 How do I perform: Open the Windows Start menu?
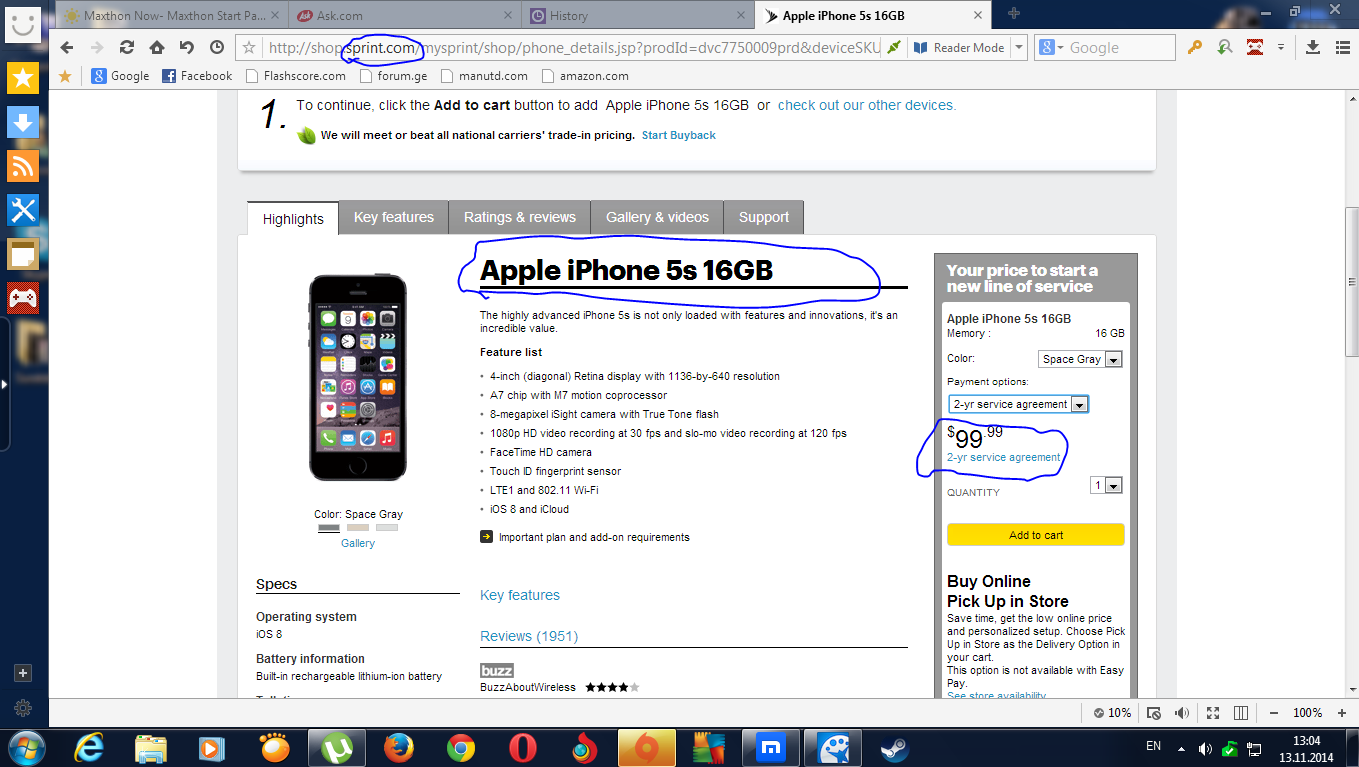[25, 747]
